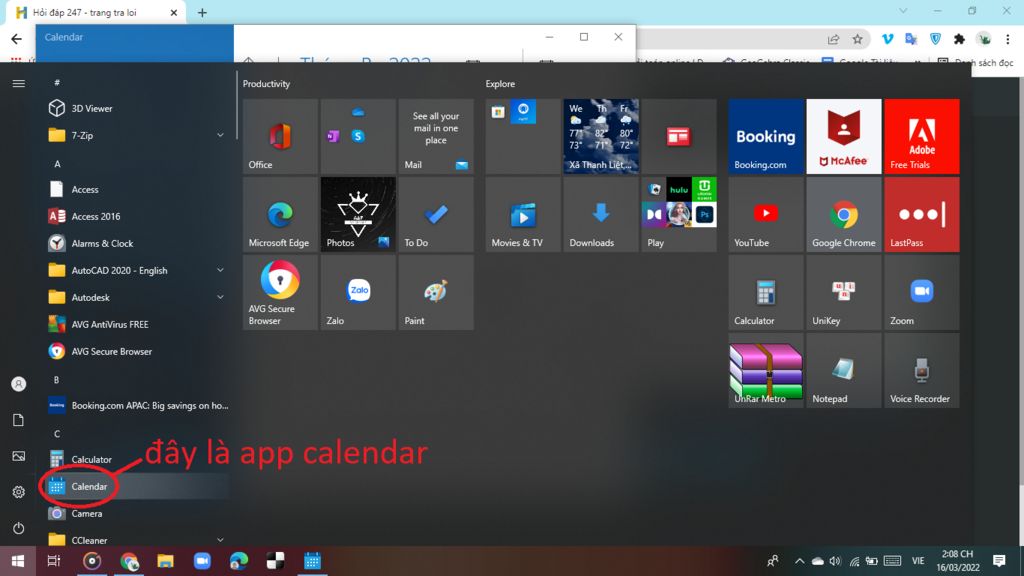Select the Explore group header

coord(500,84)
